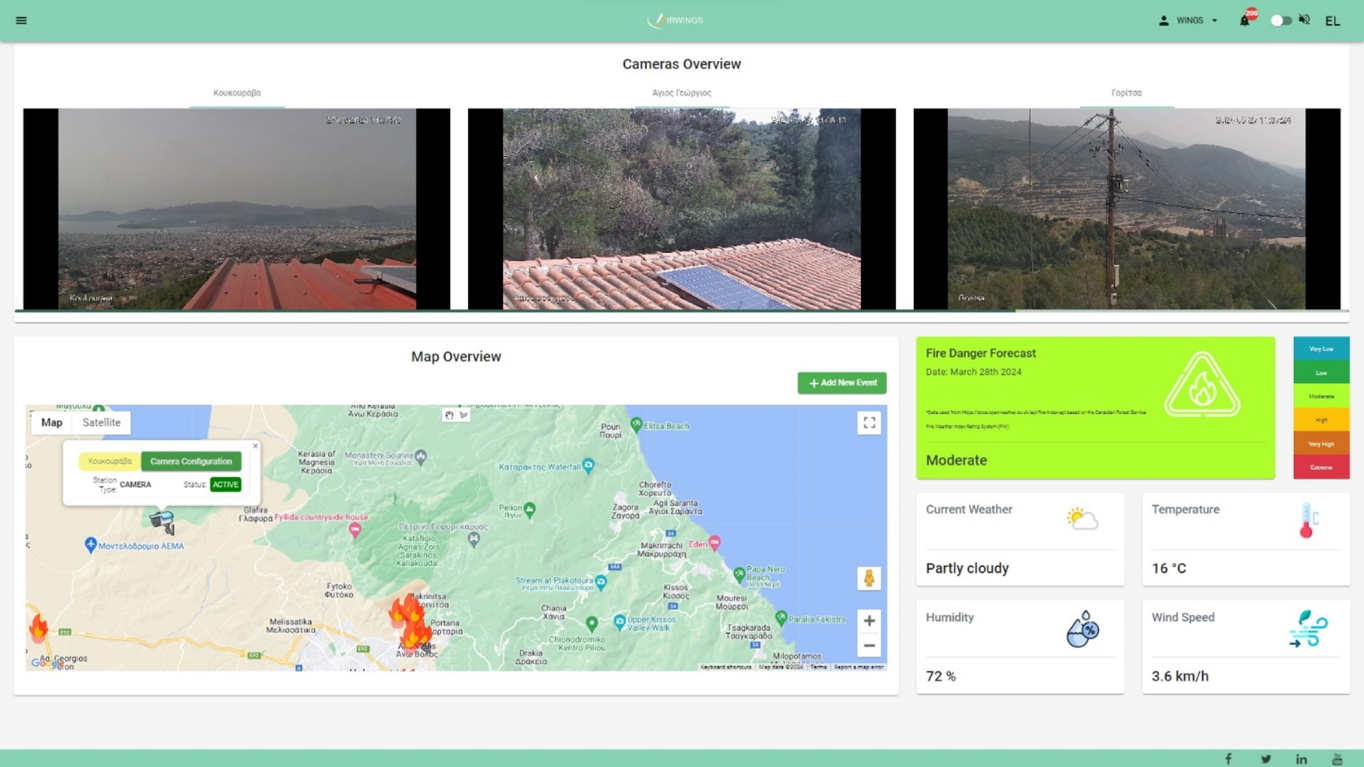
Task: Open the Γορίτσα utility pole camera feed
Action: coord(1127,209)
